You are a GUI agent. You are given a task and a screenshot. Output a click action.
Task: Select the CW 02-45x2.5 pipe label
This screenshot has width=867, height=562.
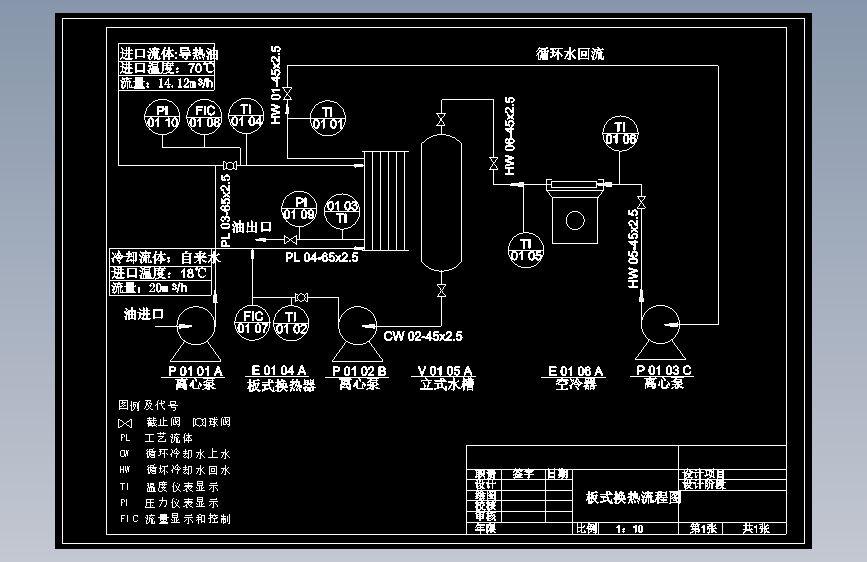point(423,336)
